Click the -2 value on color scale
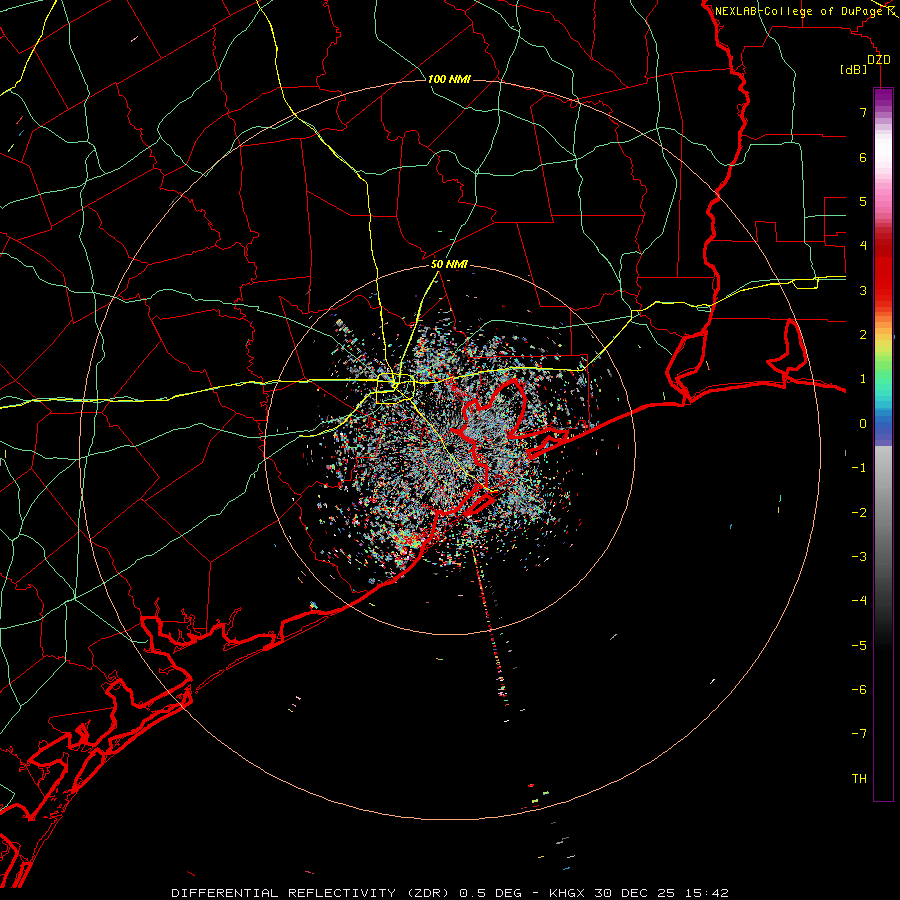Viewport: 900px width, 900px height. [x=859, y=513]
